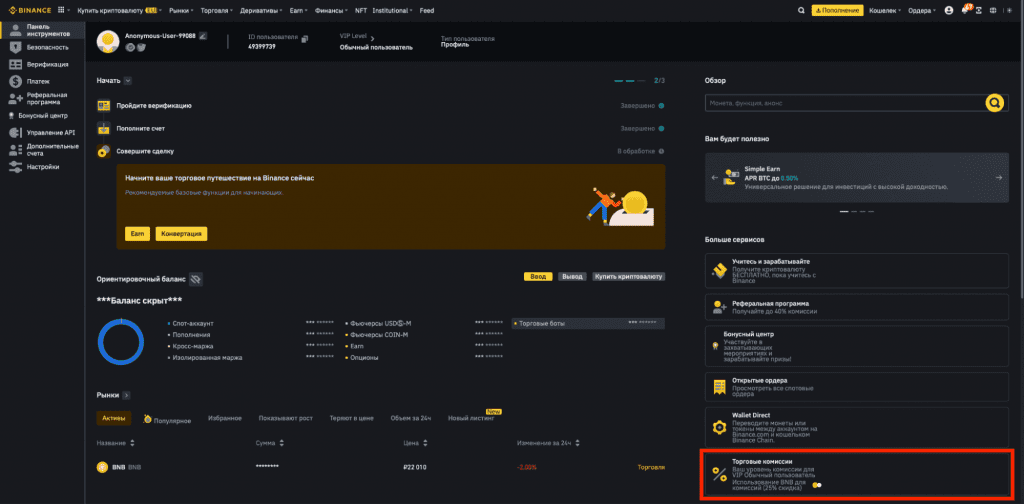The width and height of the screenshot is (1024, 504).
Task: Click the yellow search button in Обзор
Action: 994,103
